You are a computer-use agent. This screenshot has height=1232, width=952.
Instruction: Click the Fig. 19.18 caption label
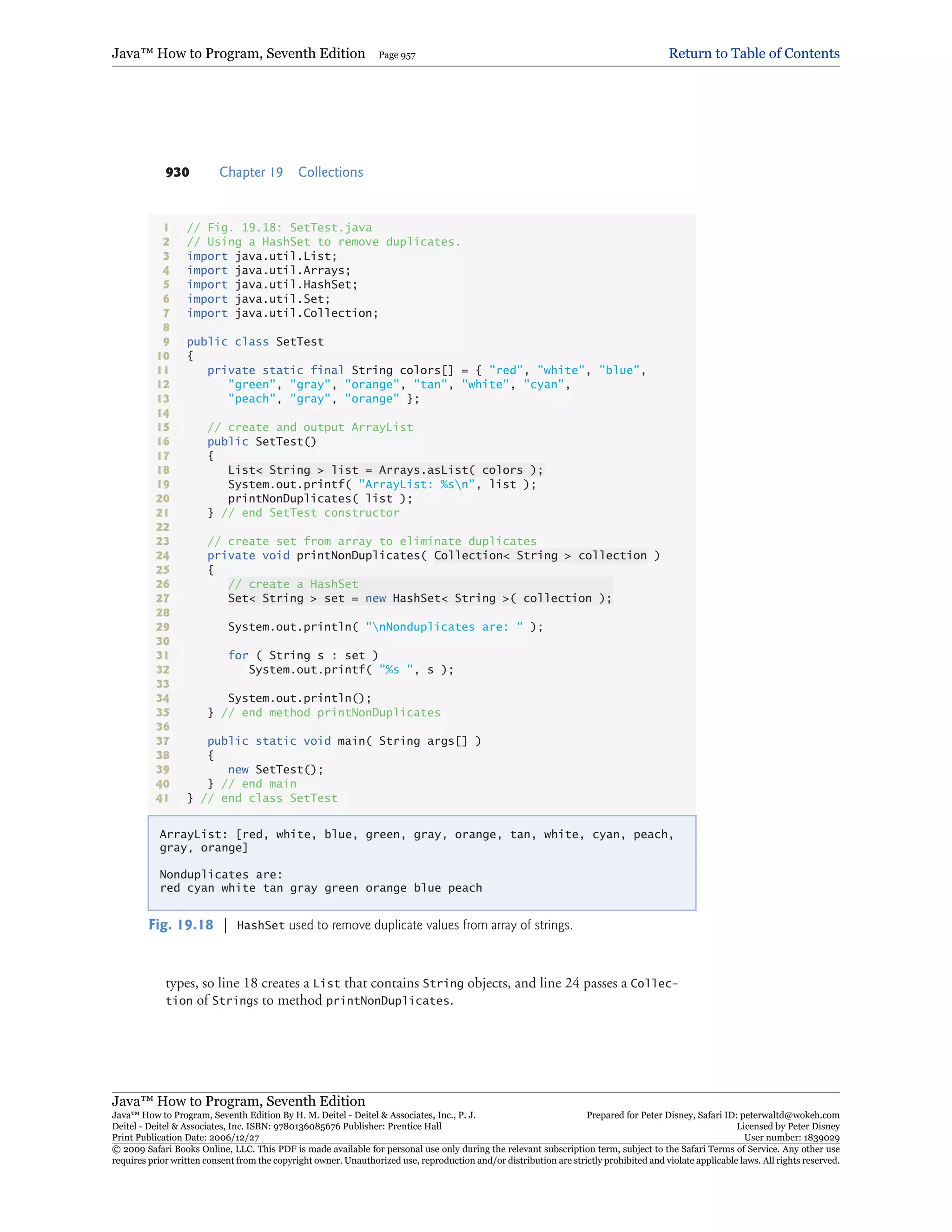[181, 925]
